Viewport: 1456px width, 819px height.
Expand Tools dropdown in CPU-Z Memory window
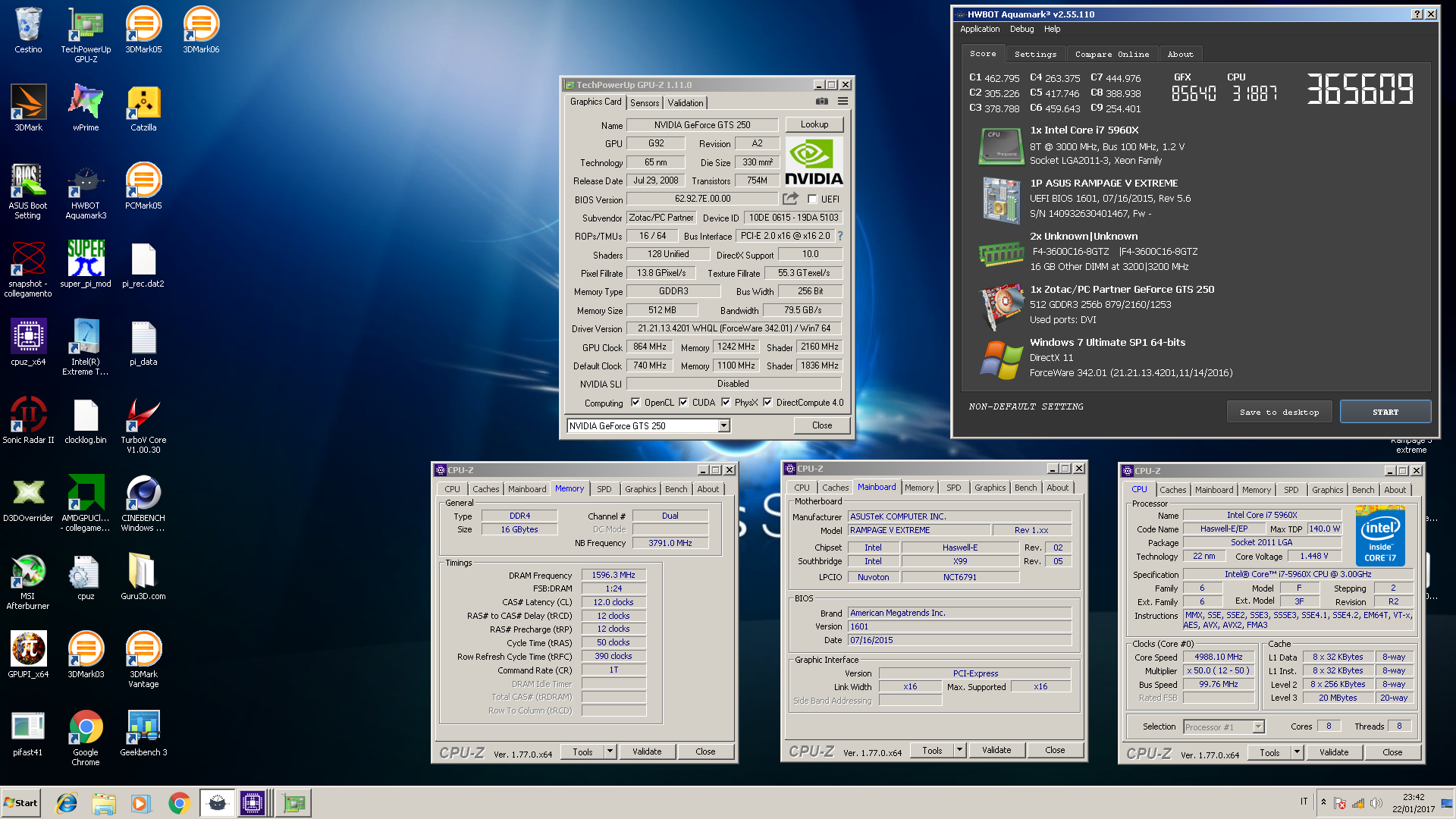coord(610,752)
